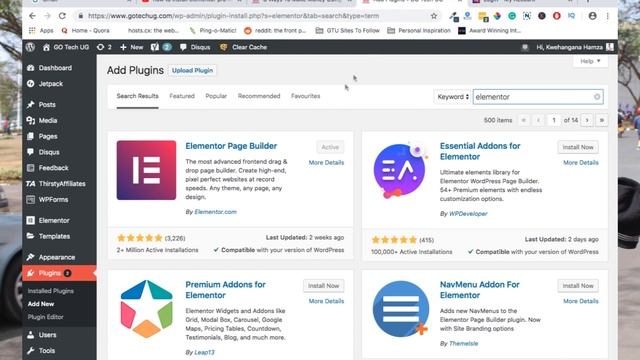Open GO Tech UG site home link

pyautogui.click(x=66, y=47)
